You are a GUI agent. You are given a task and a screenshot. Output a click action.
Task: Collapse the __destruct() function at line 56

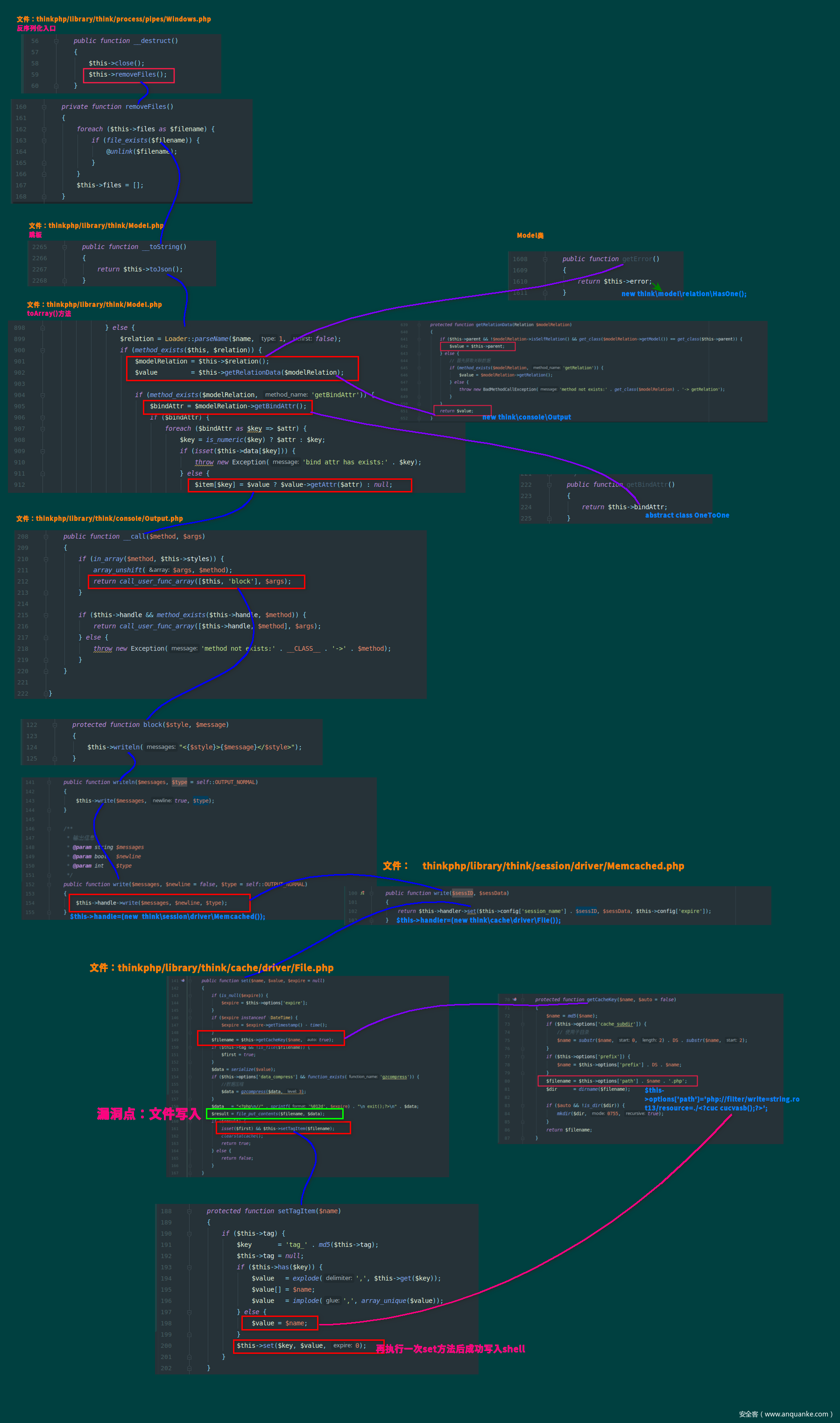point(56,41)
